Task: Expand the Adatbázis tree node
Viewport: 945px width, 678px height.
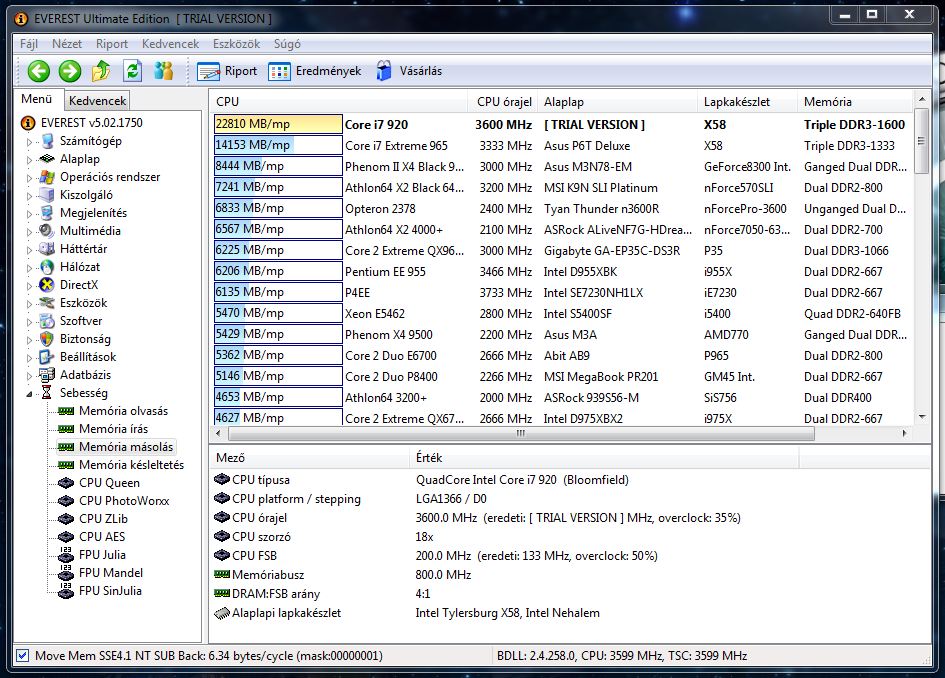Action: 29,376
